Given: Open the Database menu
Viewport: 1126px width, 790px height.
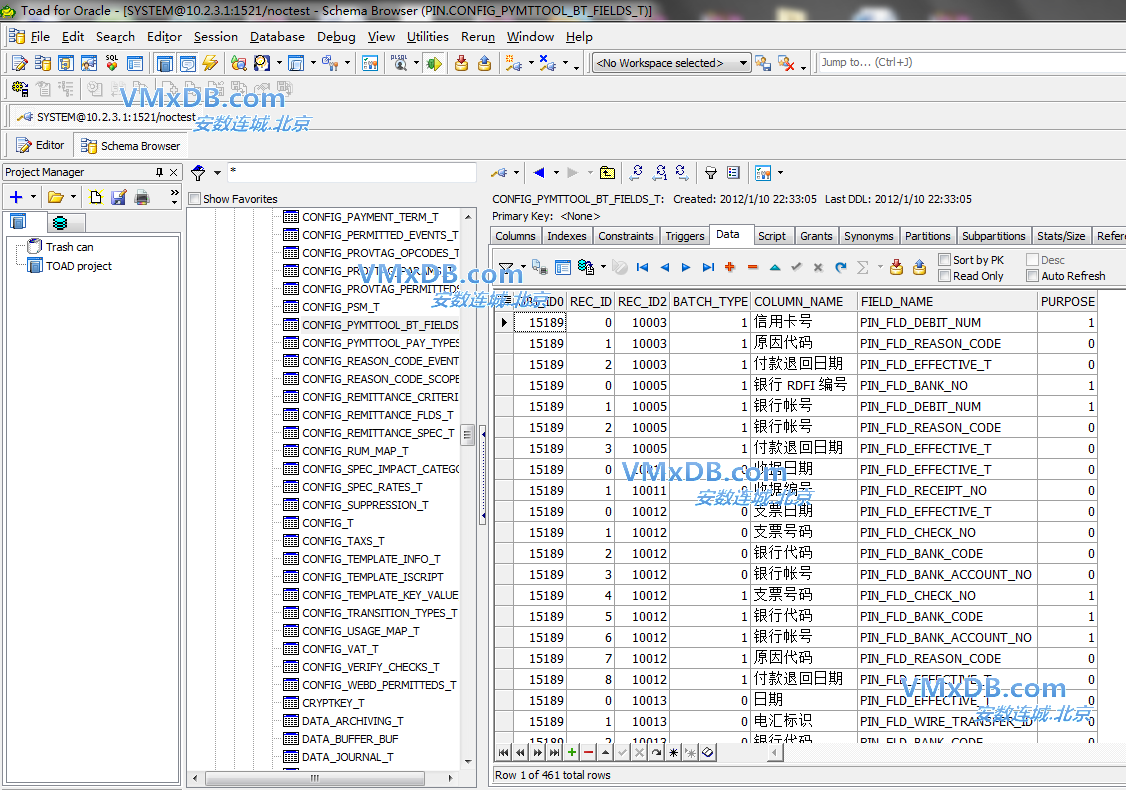Looking at the screenshot, I should (x=277, y=37).
